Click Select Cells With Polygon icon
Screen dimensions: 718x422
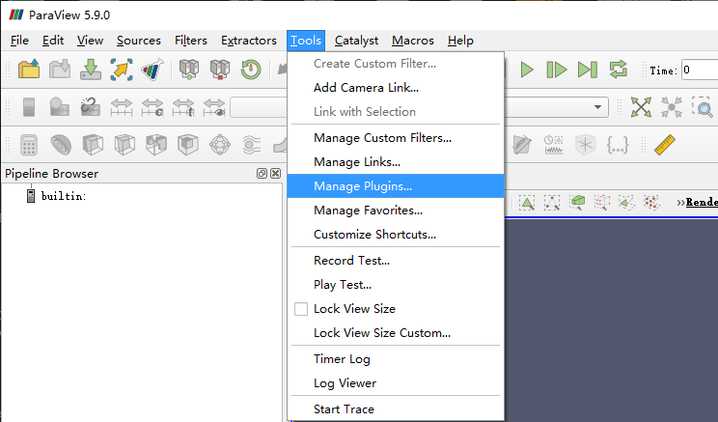626,202
